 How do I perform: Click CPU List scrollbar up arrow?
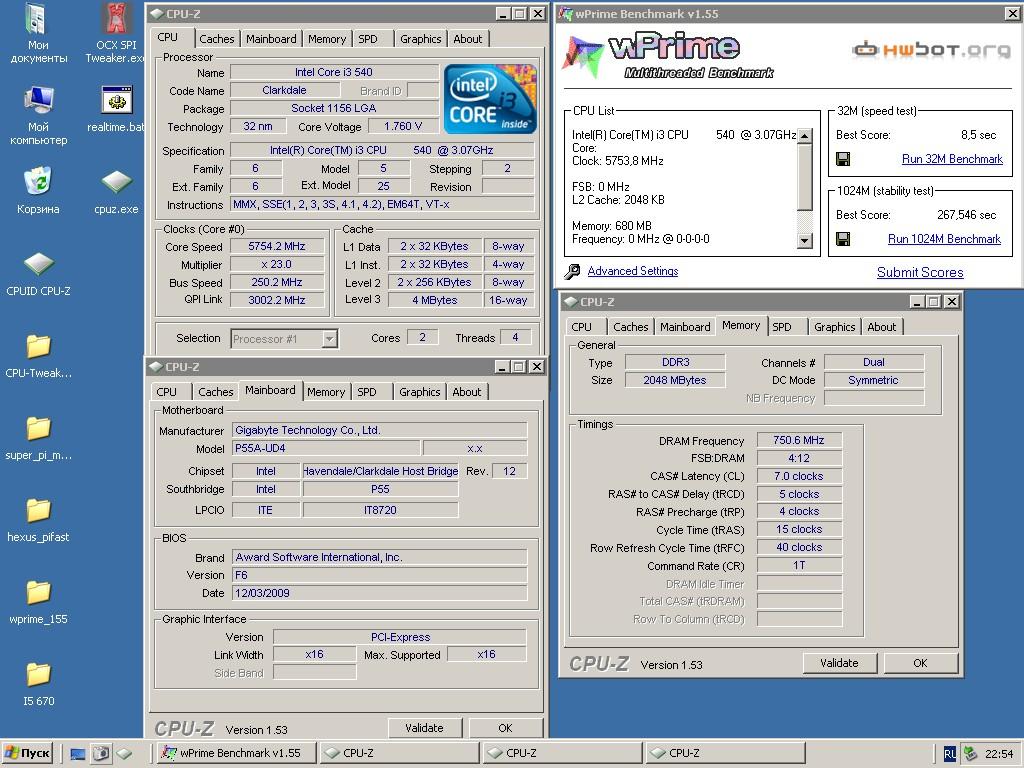click(805, 136)
